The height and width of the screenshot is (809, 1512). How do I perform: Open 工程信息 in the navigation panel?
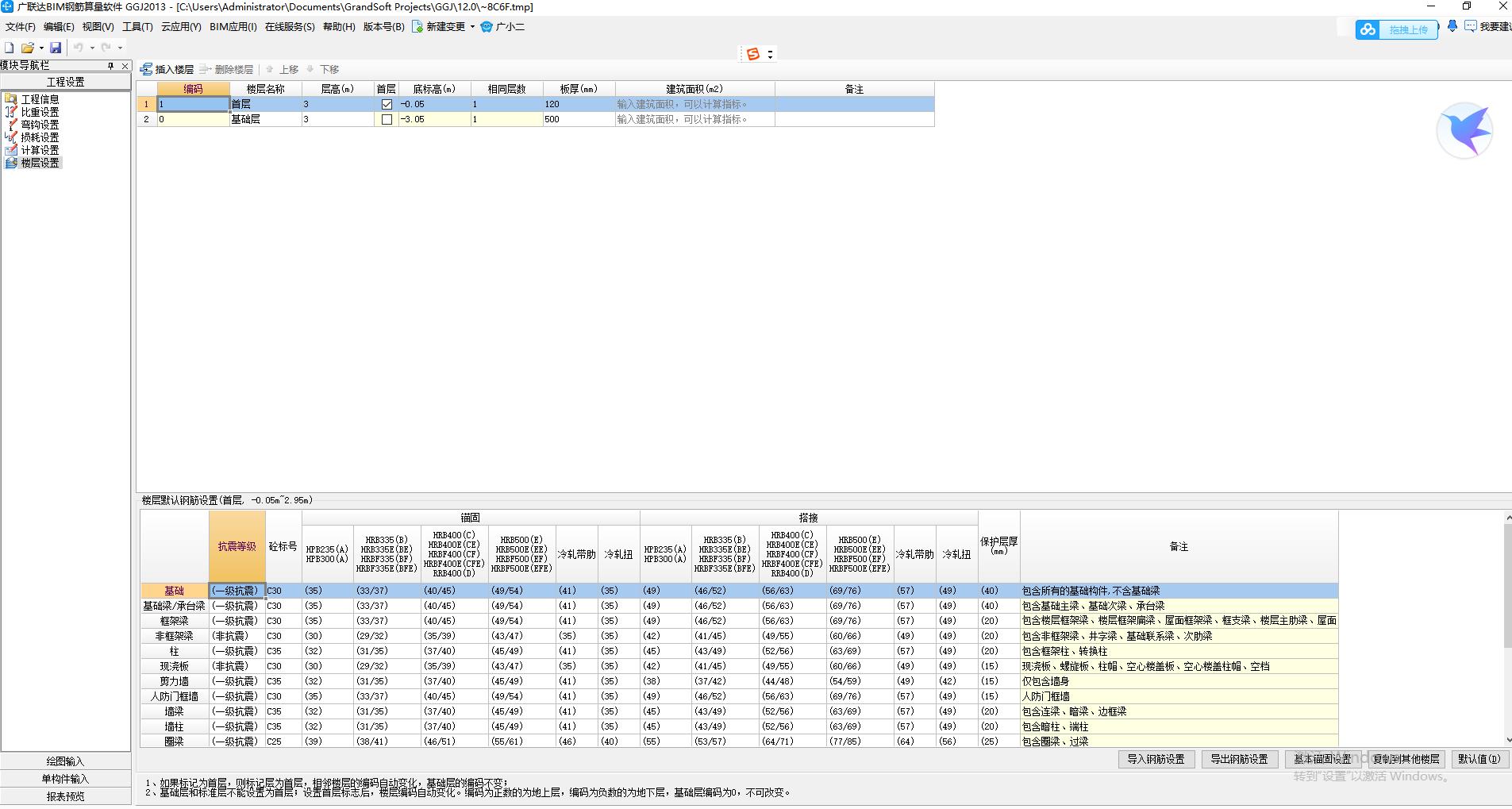(40, 99)
